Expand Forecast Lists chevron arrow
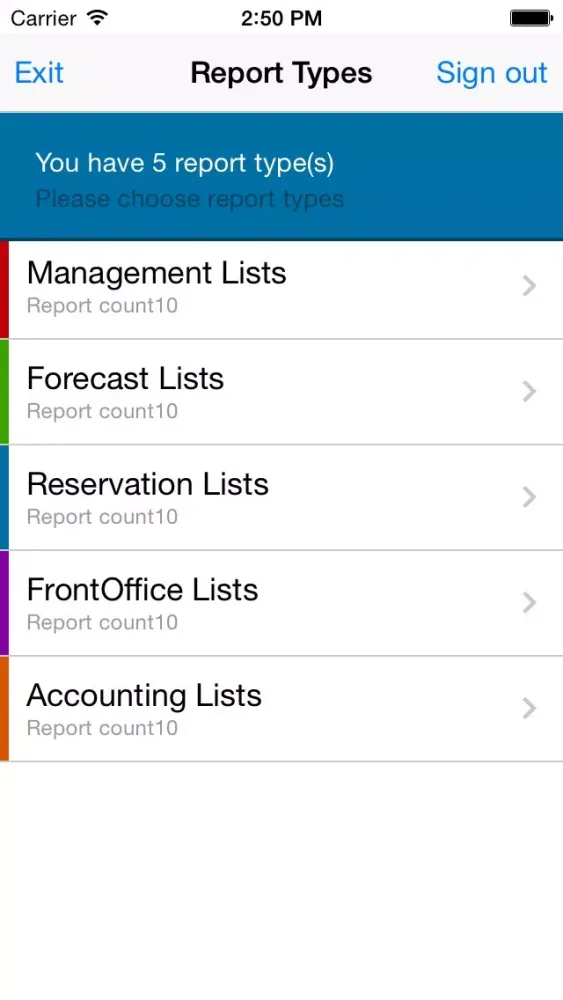The height and width of the screenshot is (1000, 563). pyautogui.click(x=529, y=392)
